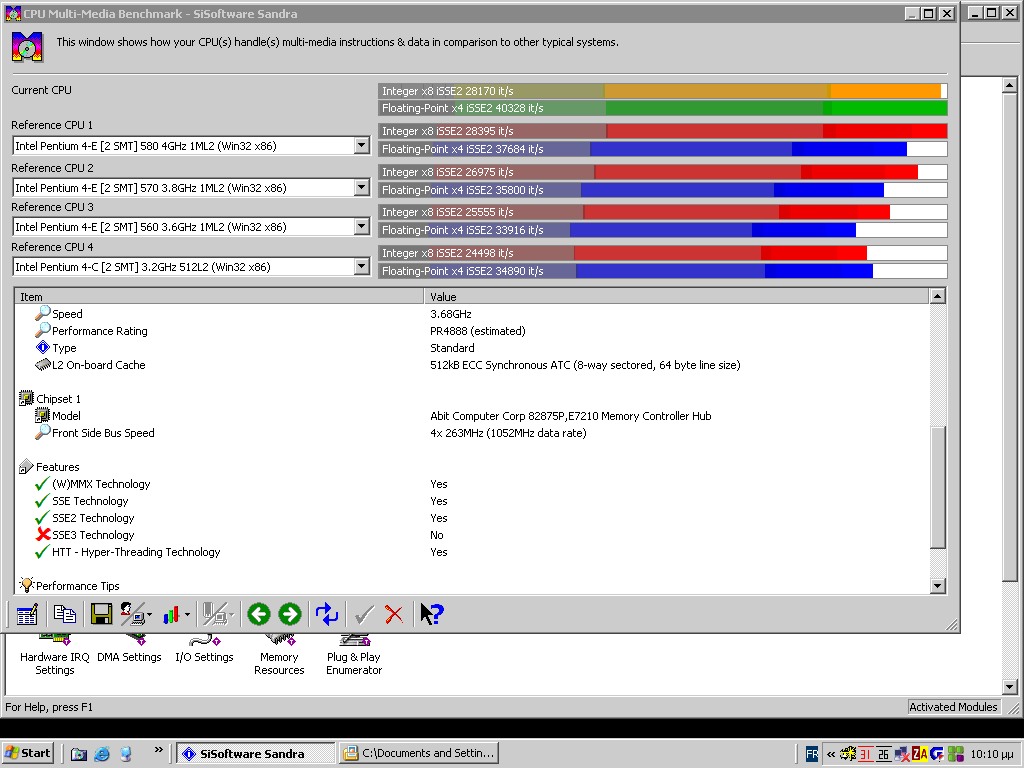Select the SSE3 Technology row
Viewport: 1024px width, 768px height.
pos(93,535)
